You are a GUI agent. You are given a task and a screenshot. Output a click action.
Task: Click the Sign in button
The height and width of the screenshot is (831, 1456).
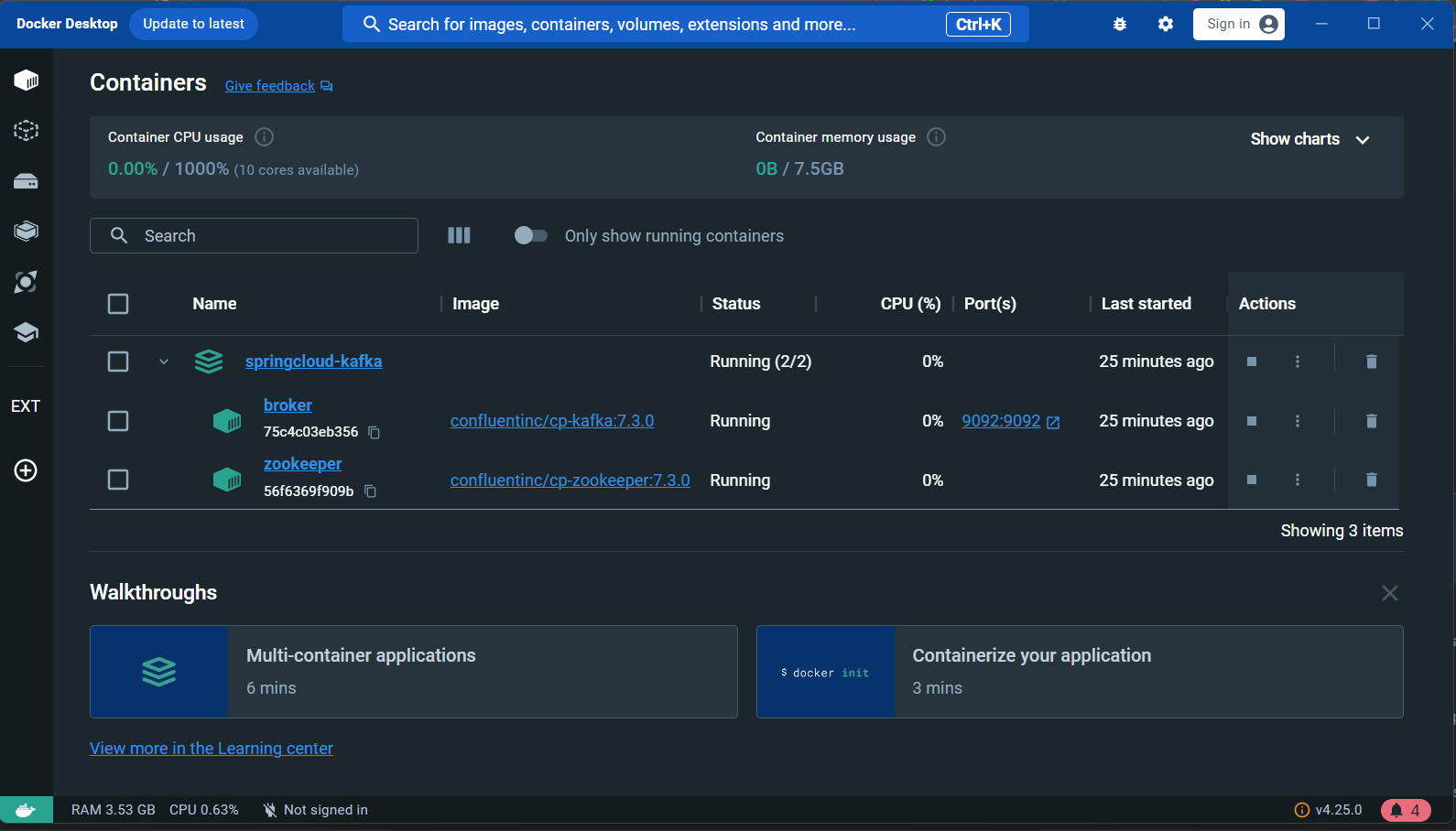click(x=1238, y=24)
